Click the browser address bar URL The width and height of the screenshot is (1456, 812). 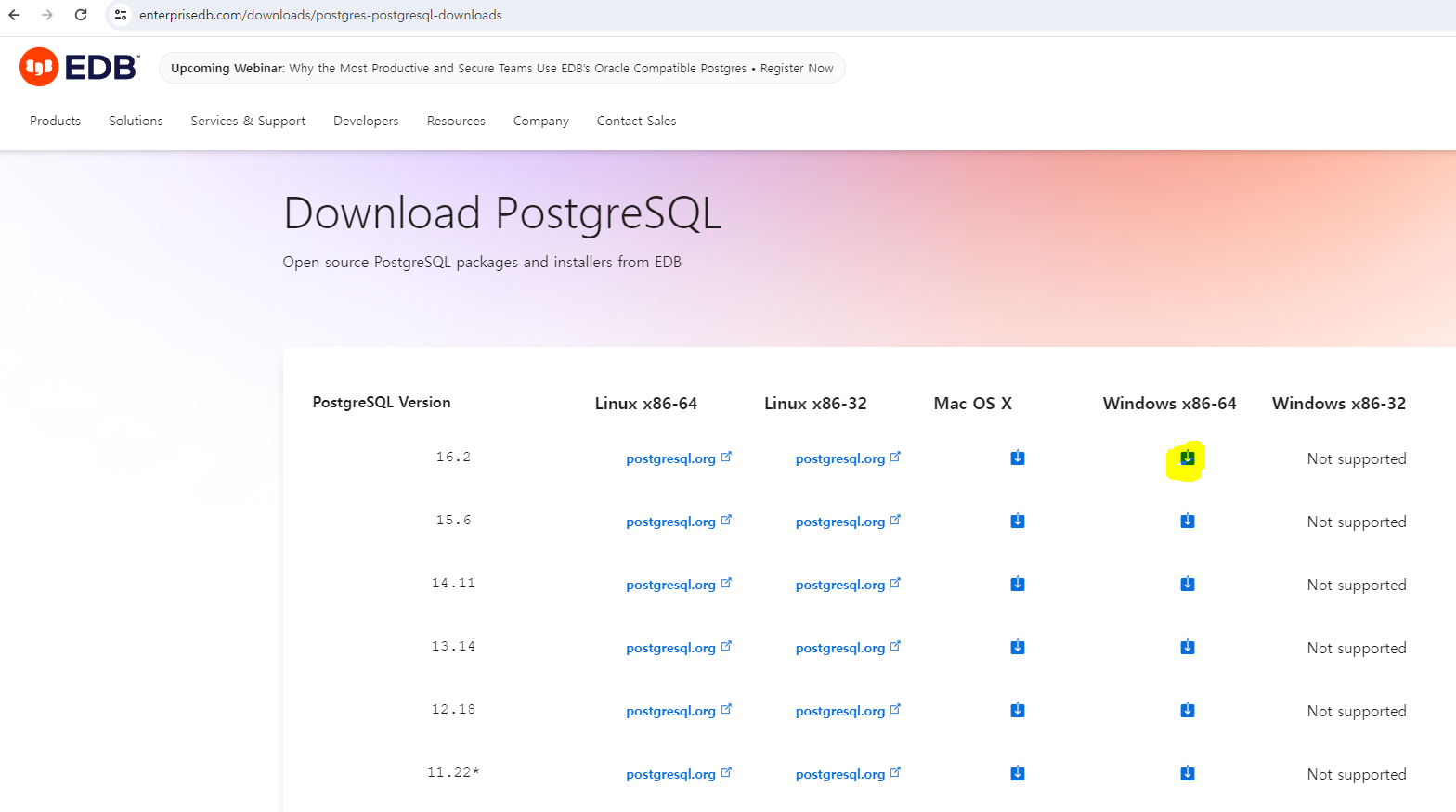[x=320, y=15]
